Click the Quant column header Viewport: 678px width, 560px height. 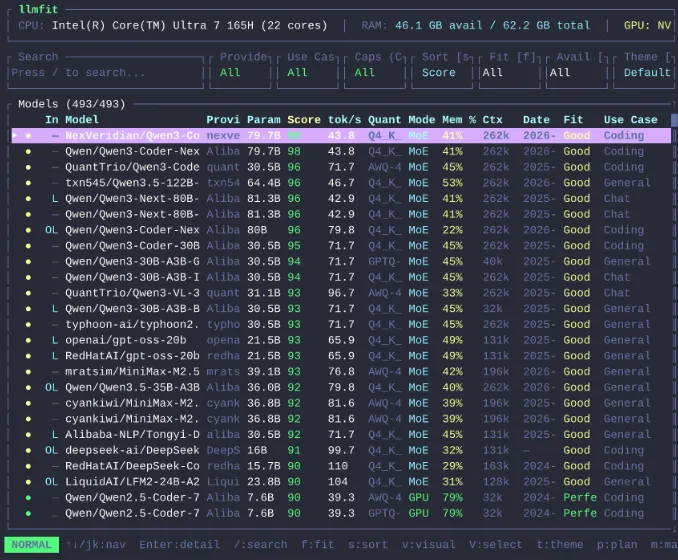pyautogui.click(x=384, y=120)
